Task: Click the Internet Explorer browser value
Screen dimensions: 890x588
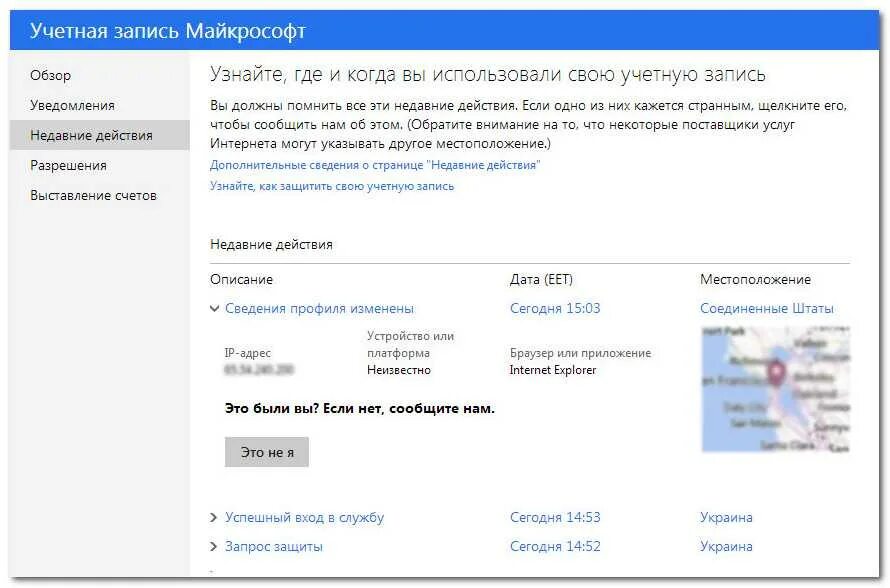Action: (x=552, y=370)
